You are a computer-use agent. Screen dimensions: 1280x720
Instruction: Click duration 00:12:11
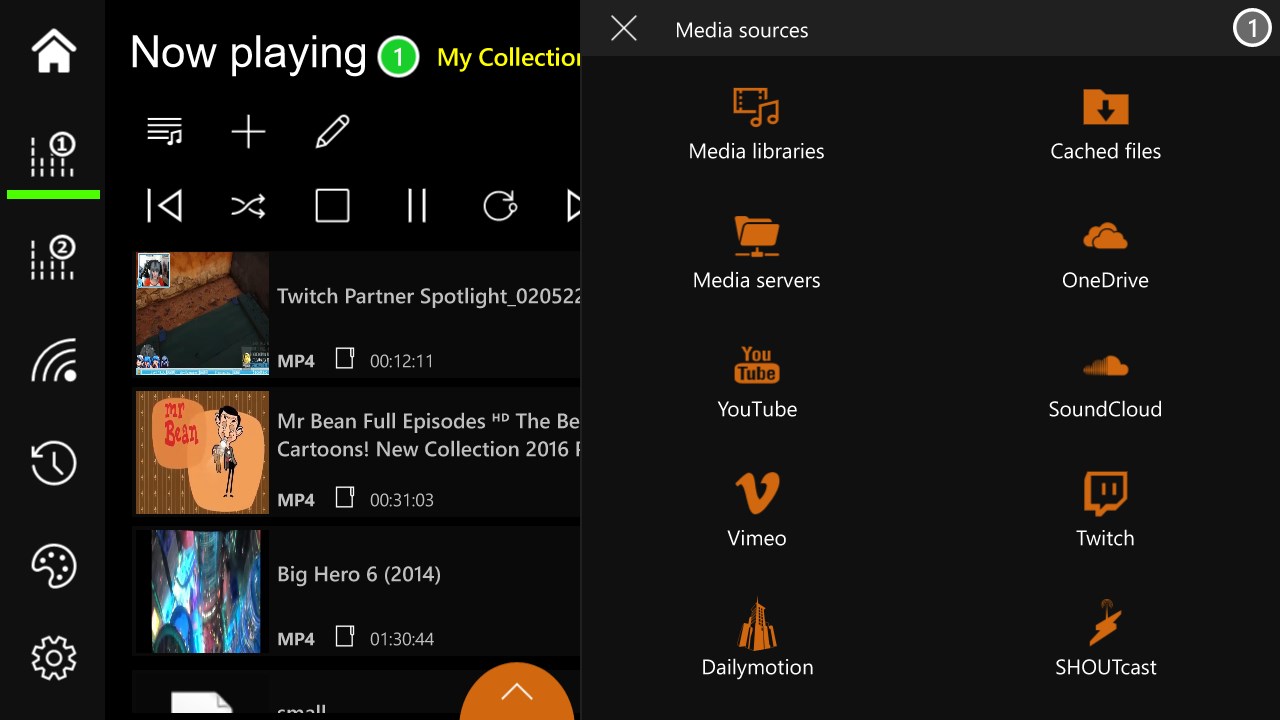click(401, 361)
